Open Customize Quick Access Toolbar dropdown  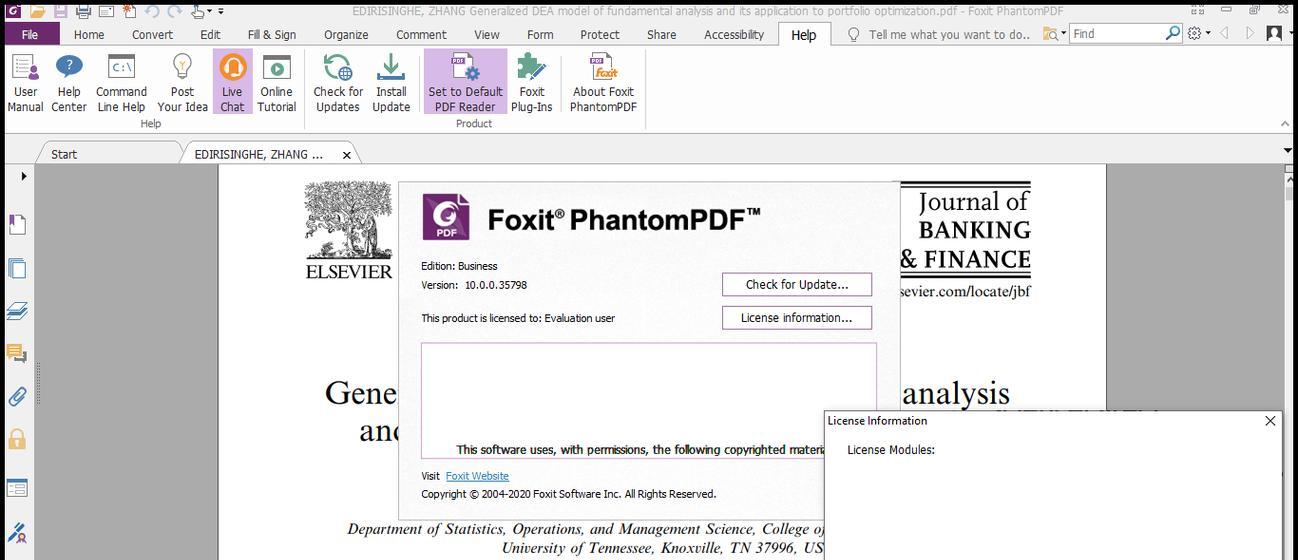point(221,11)
